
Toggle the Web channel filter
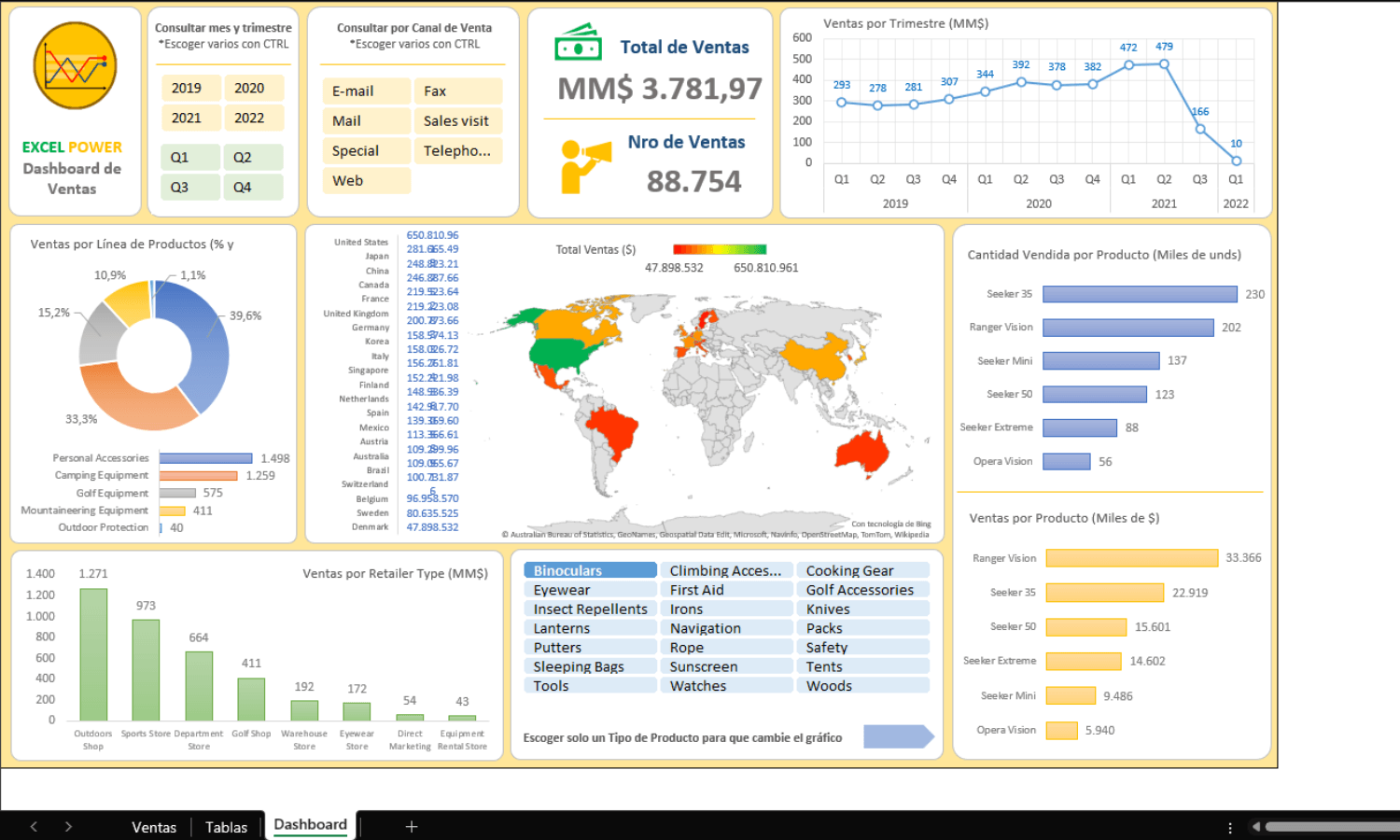click(x=367, y=180)
